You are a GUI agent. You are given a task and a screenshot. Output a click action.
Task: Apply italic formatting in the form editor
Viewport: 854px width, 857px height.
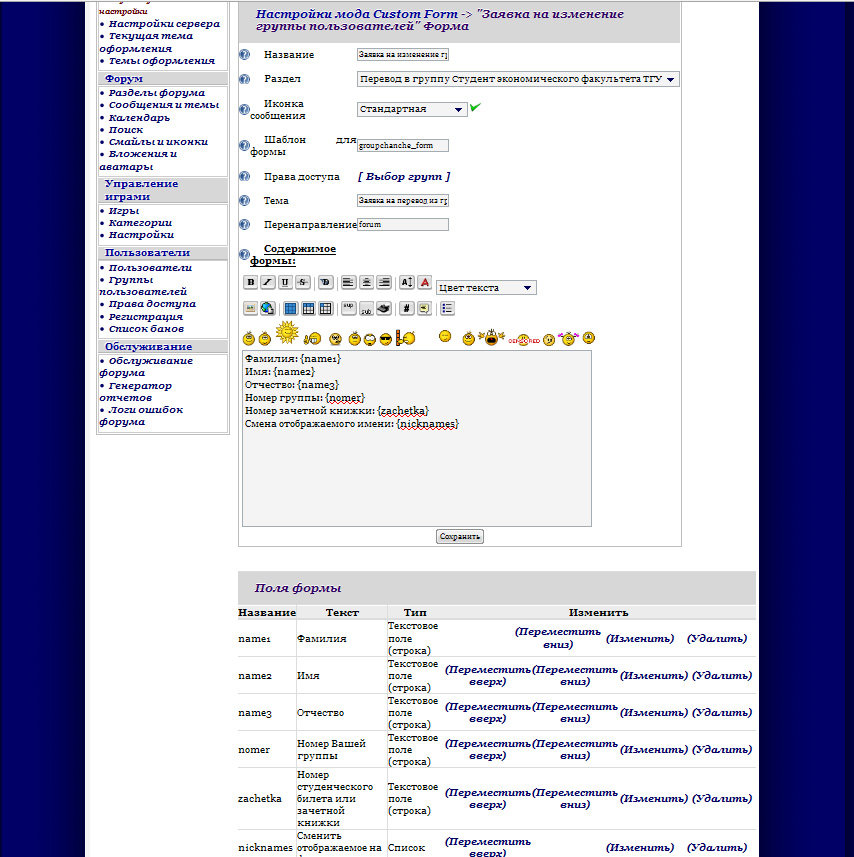click(x=268, y=282)
